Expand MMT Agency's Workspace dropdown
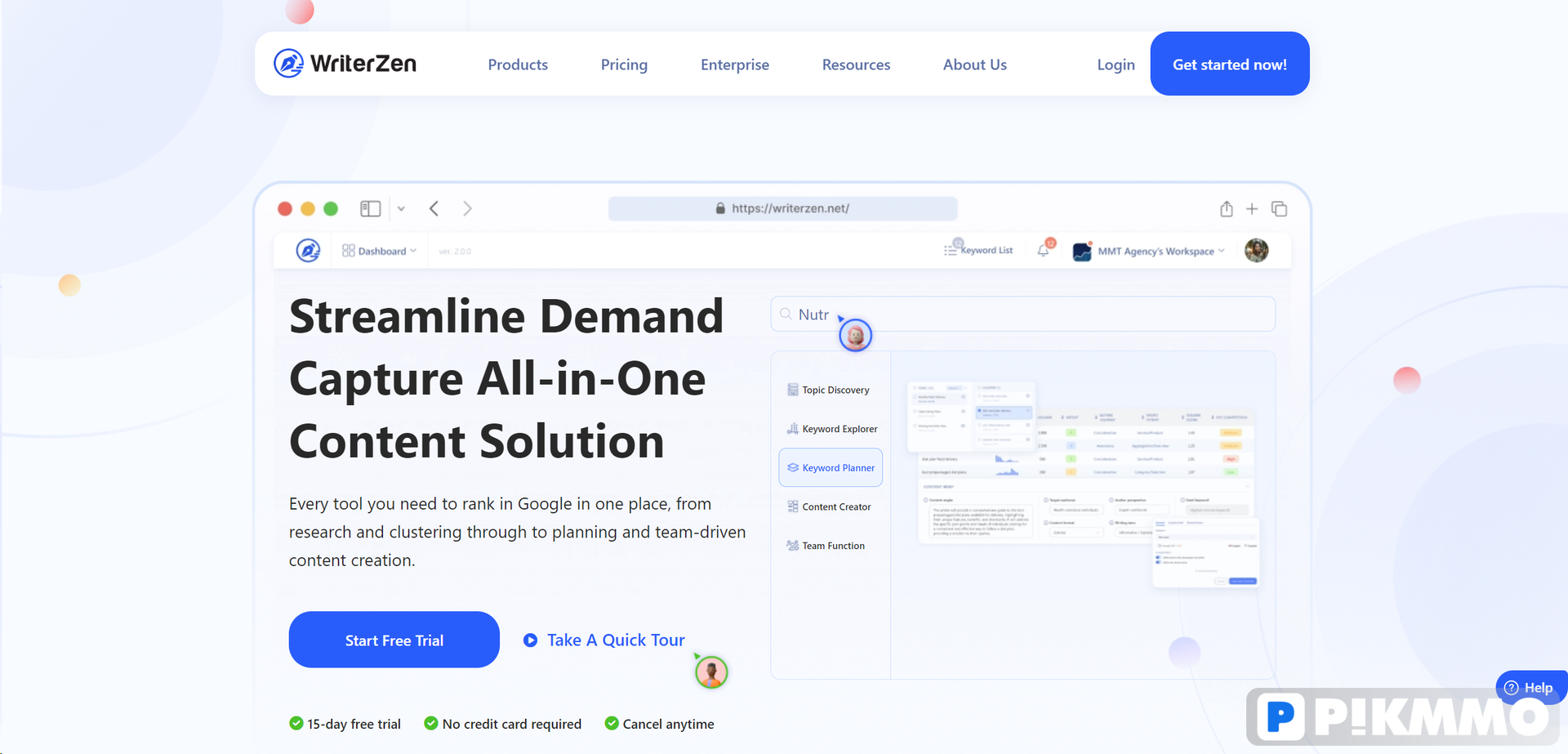The width and height of the screenshot is (1568, 754). [x=1149, y=251]
